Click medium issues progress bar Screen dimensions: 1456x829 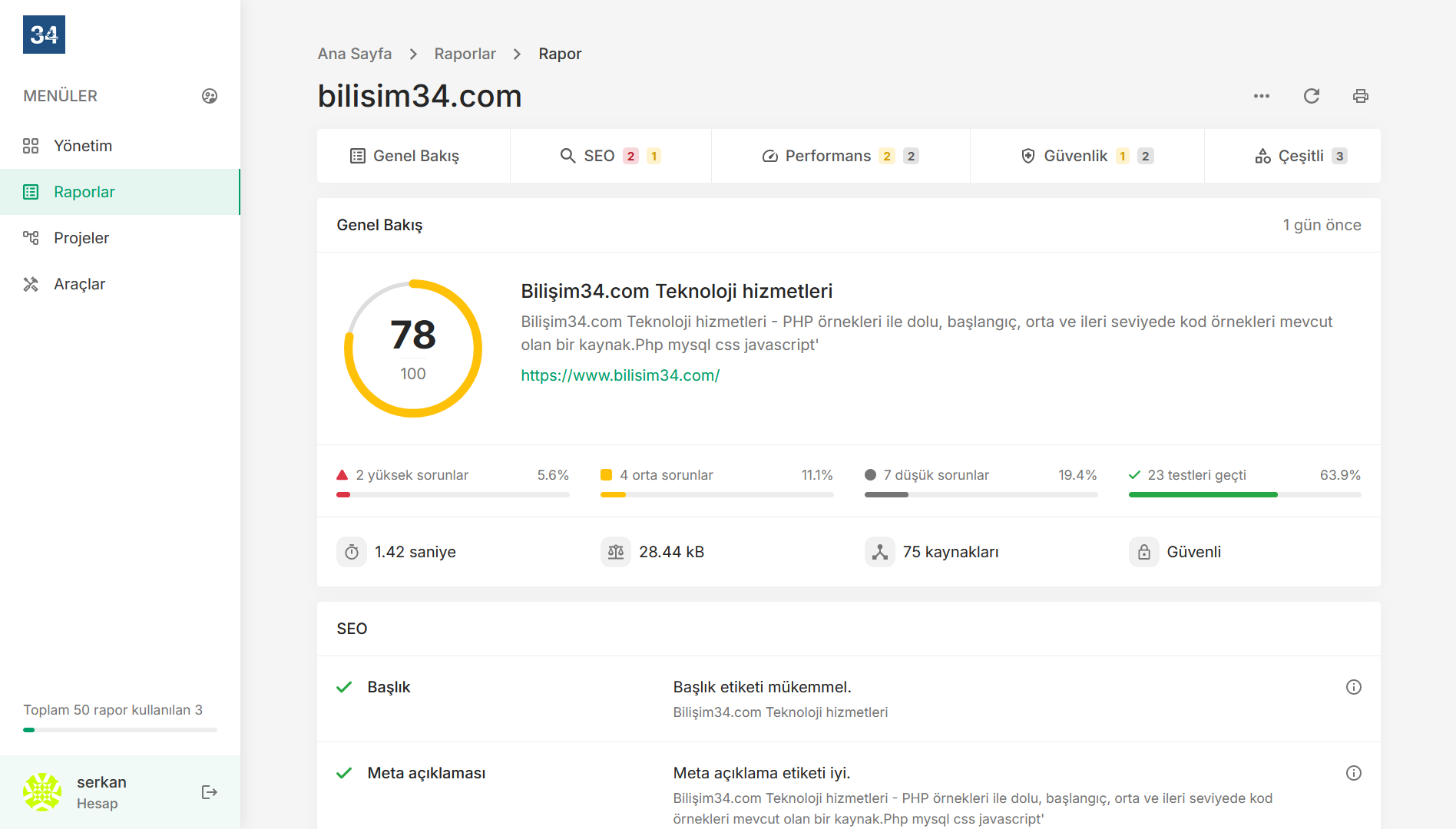point(717,495)
